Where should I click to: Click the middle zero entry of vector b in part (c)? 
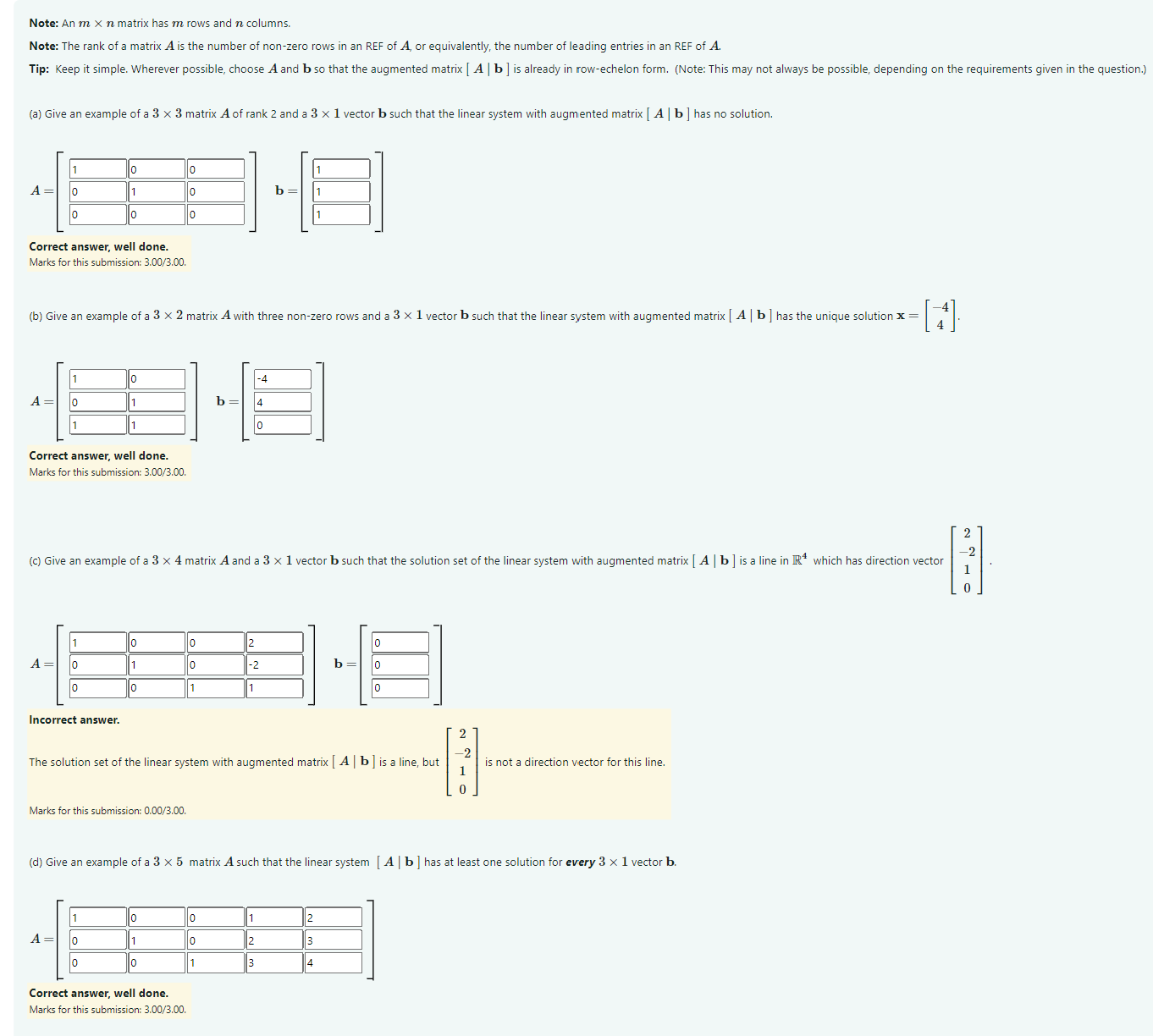pyautogui.click(x=400, y=664)
